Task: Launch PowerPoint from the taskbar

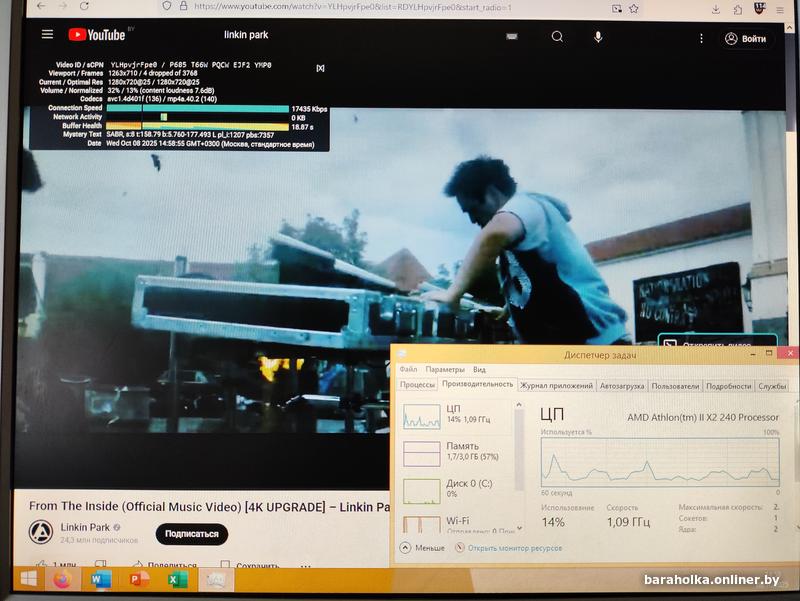Action: 139,580
